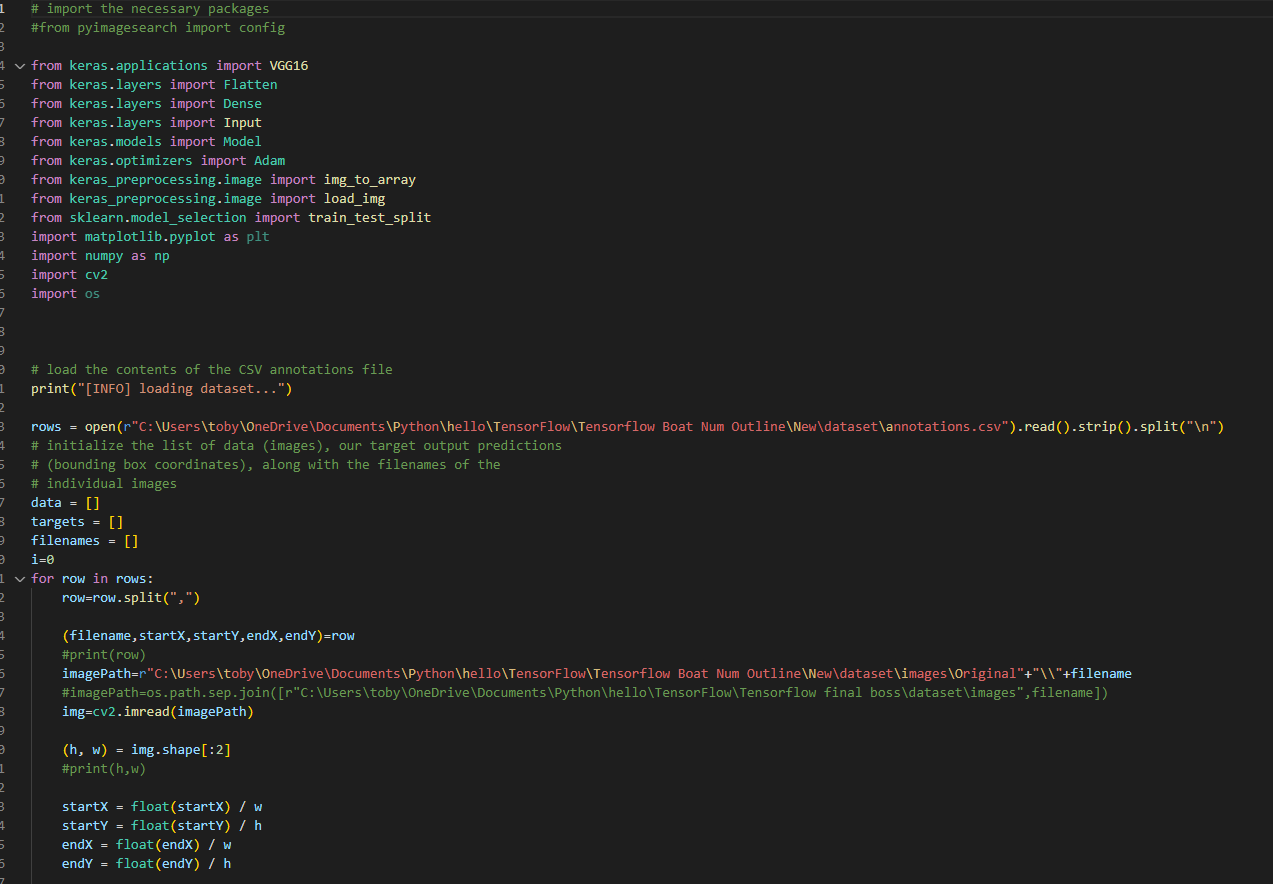
Task: Click the line 'data = []'
Action: 66,503
